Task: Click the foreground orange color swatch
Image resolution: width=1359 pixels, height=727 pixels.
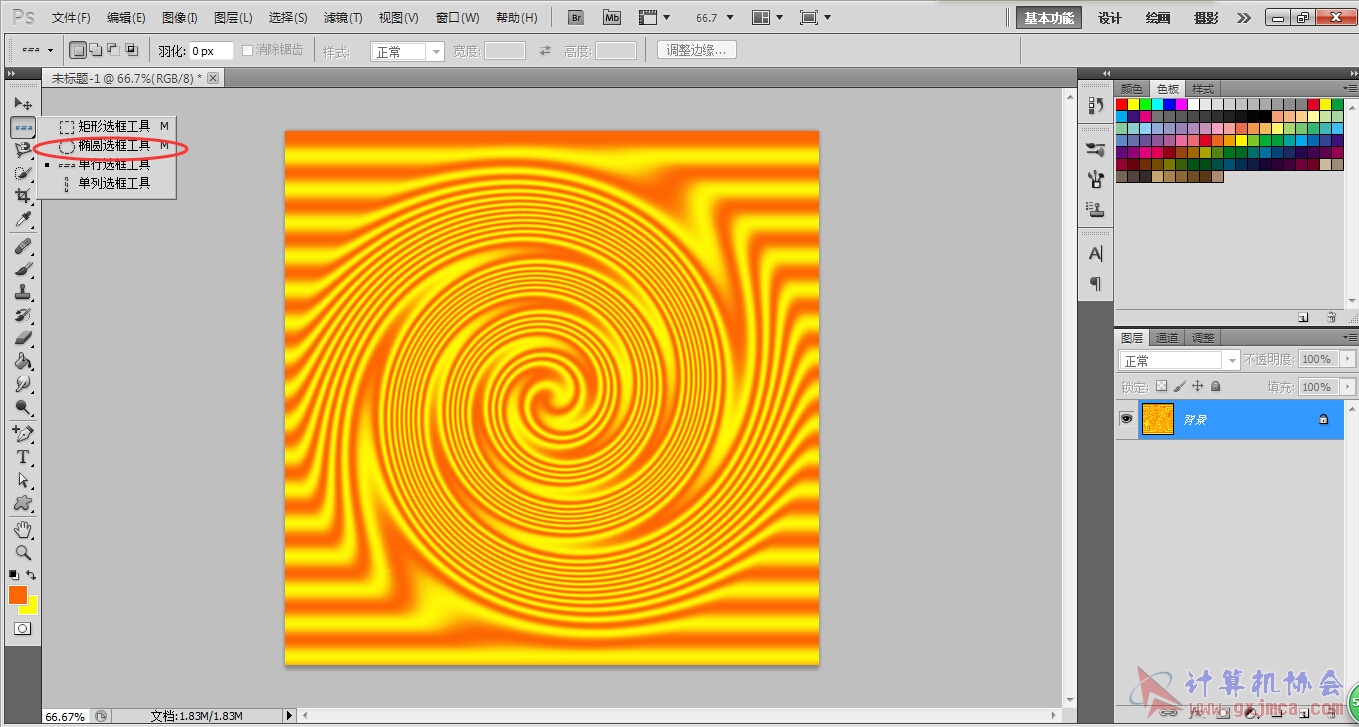Action: pos(18,595)
